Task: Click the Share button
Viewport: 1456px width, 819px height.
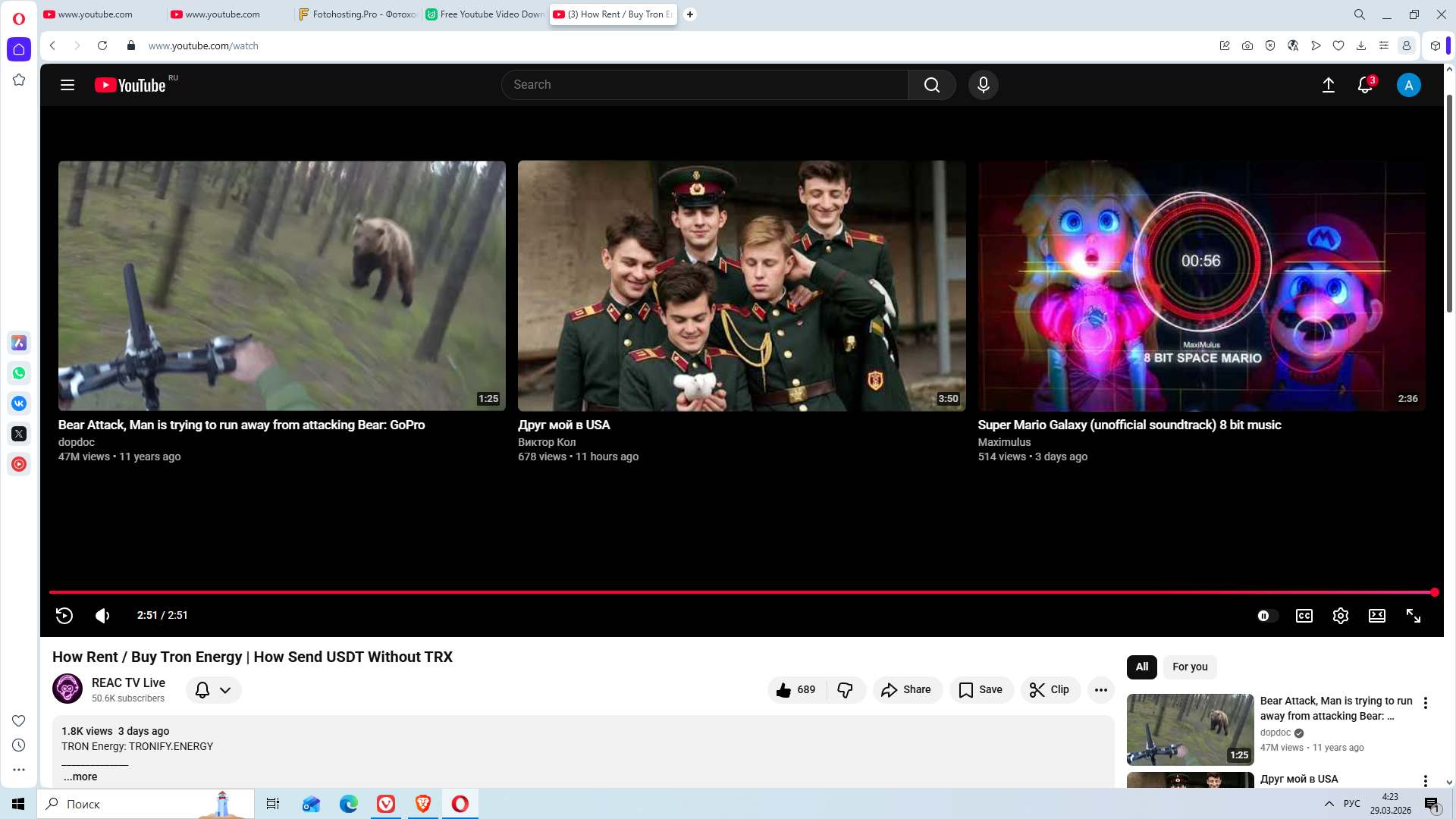Action: click(x=906, y=689)
